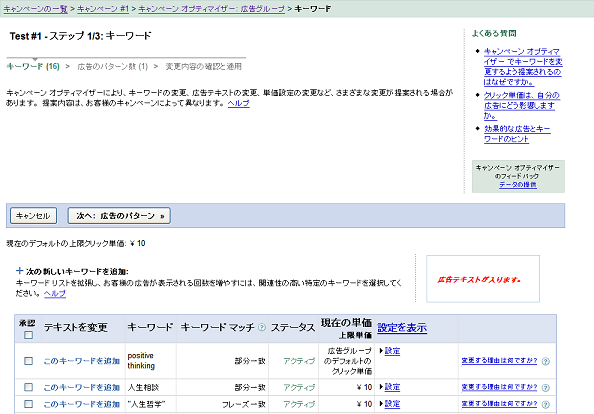Click 広告グループのデフォルトのクリック単価 cell
Screen dimensions: 594x414
pos(347,361)
